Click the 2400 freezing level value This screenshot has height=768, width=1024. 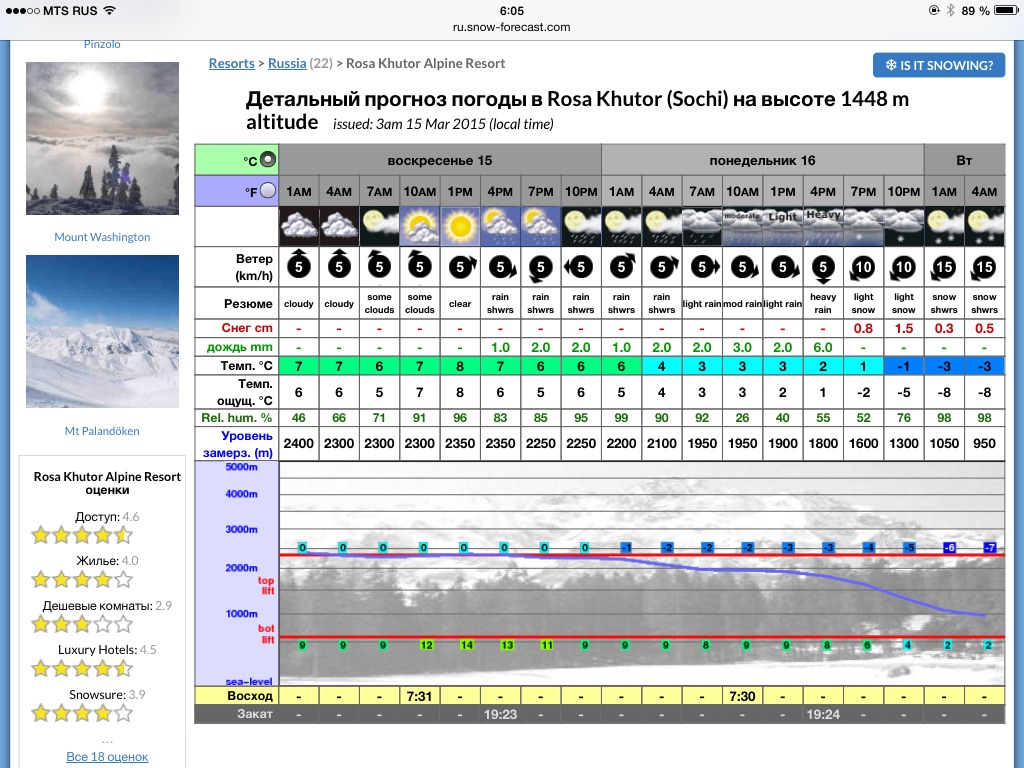(299, 443)
